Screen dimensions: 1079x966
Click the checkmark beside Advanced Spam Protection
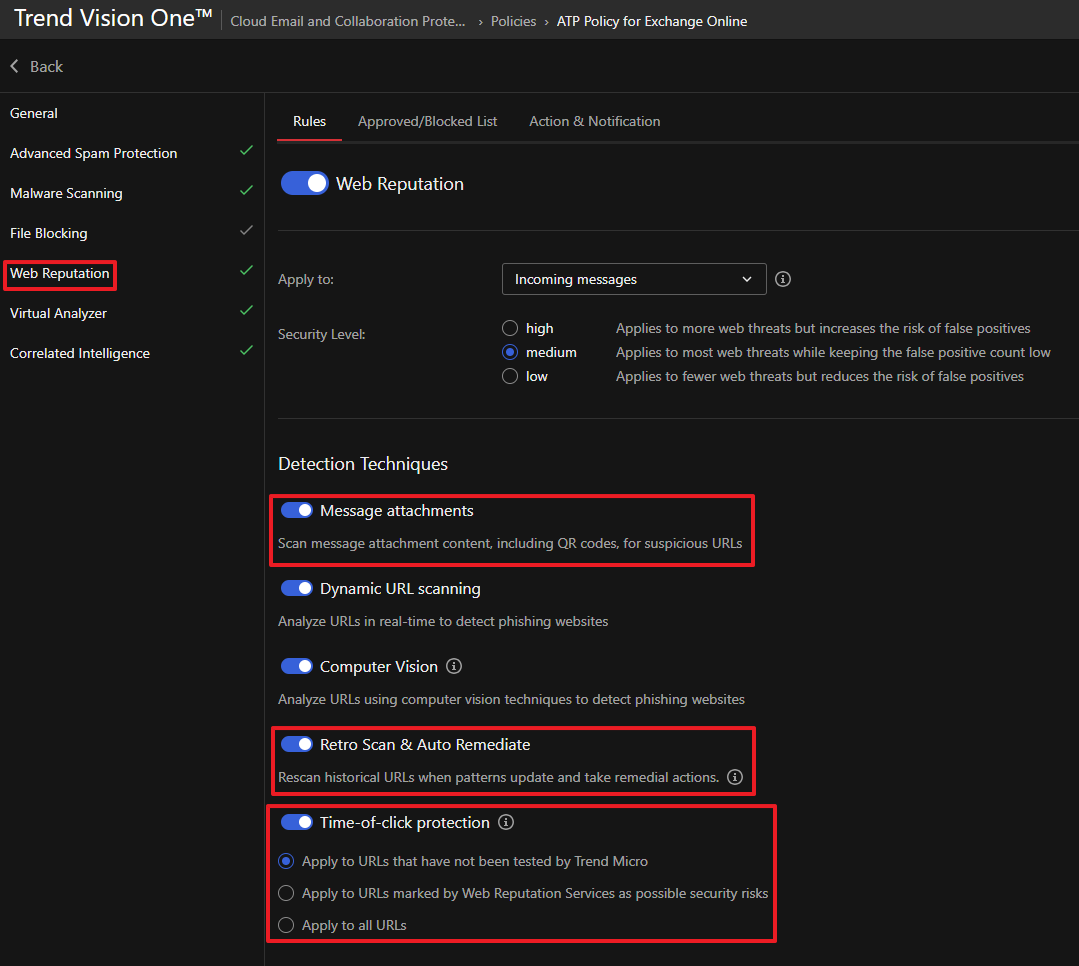tap(246, 151)
